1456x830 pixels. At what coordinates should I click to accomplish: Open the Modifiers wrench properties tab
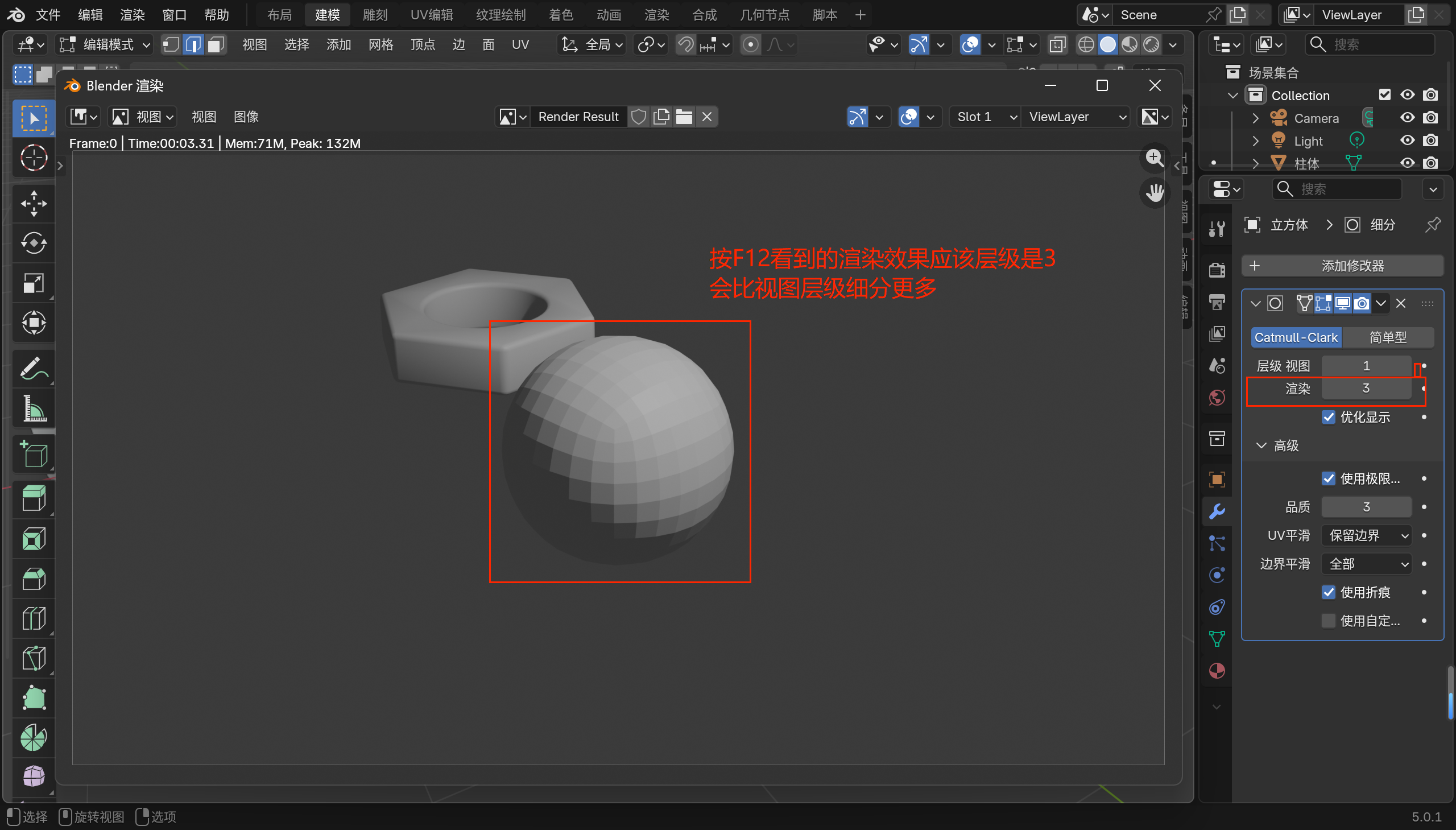[x=1217, y=511]
